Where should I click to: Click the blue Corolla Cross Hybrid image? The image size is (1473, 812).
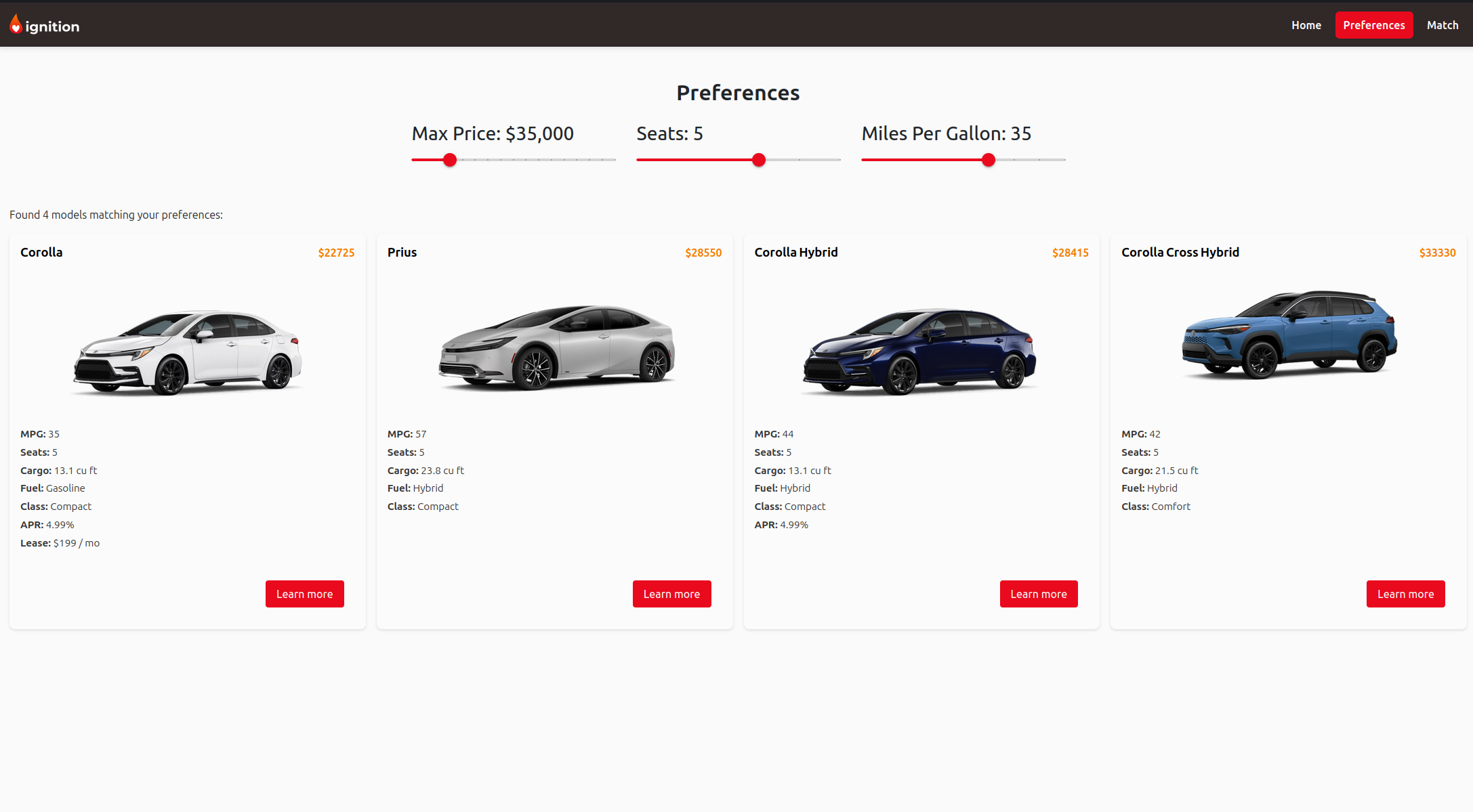(1289, 335)
